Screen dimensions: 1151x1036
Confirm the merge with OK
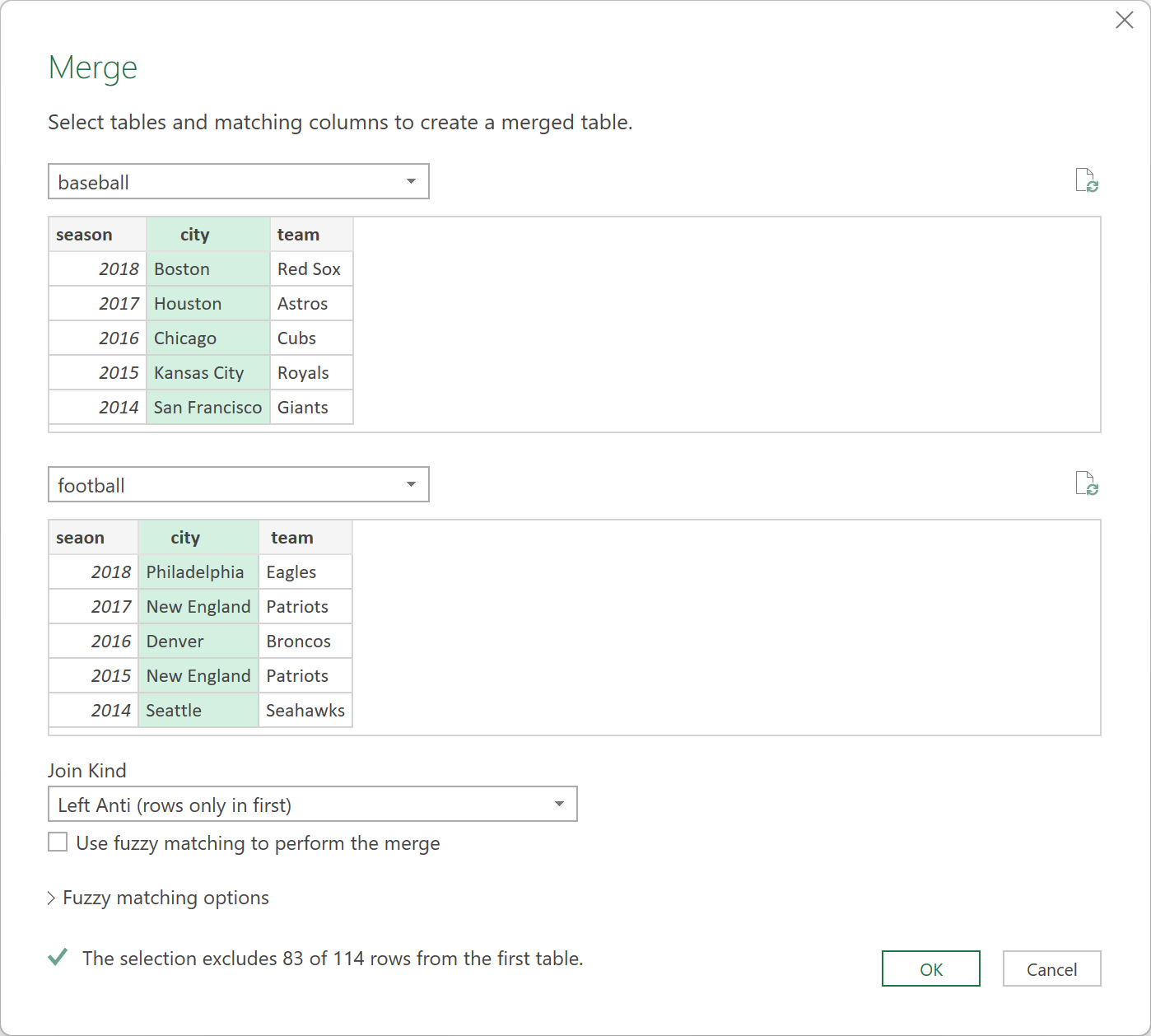coord(930,969)
